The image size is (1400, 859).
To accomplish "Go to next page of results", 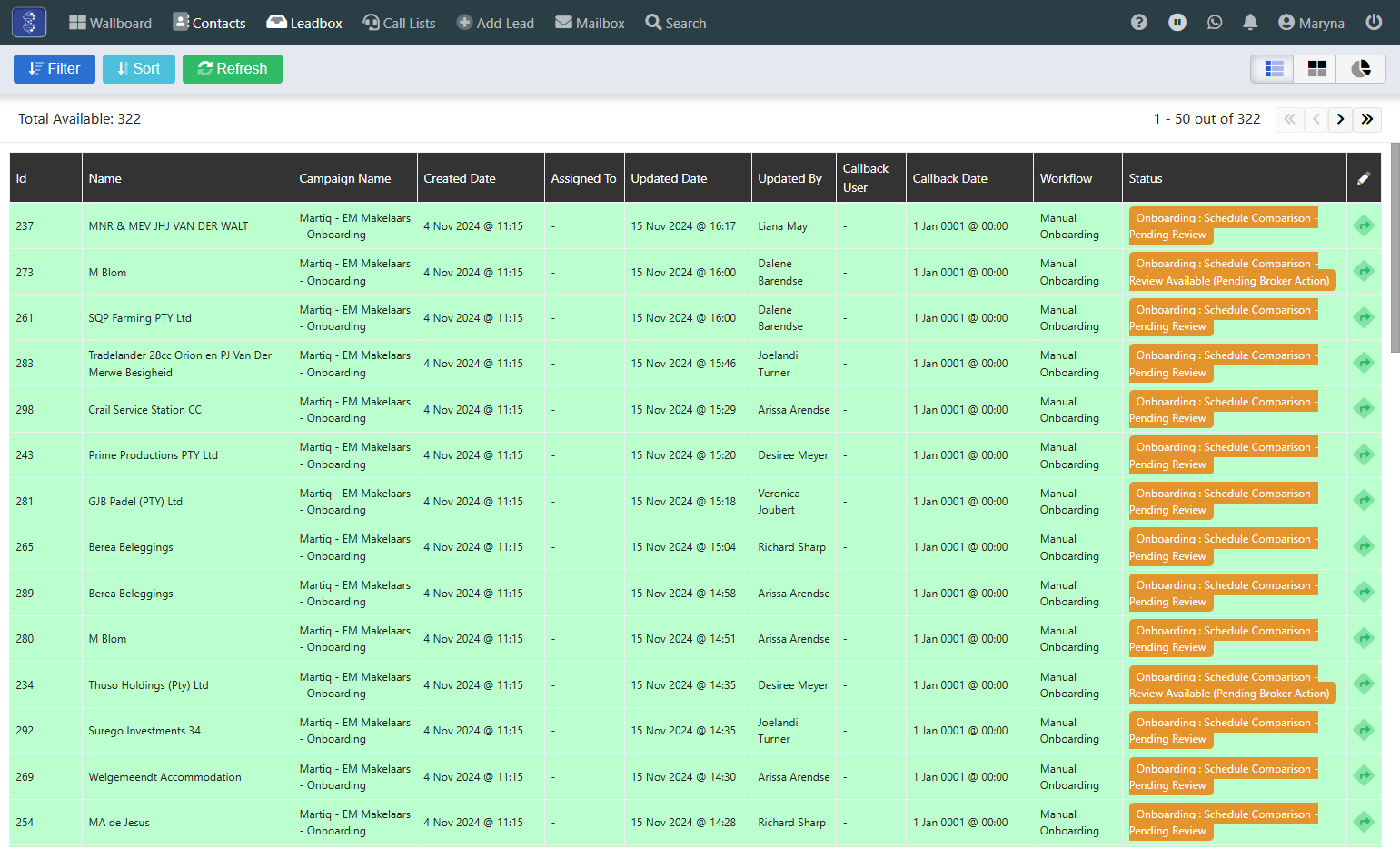I will click(x=1340, y=119).
